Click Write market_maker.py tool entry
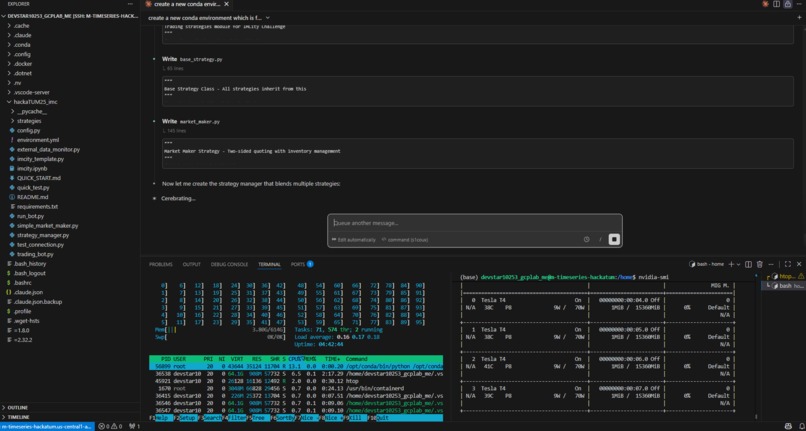806x431 pixels. [191, 121]
